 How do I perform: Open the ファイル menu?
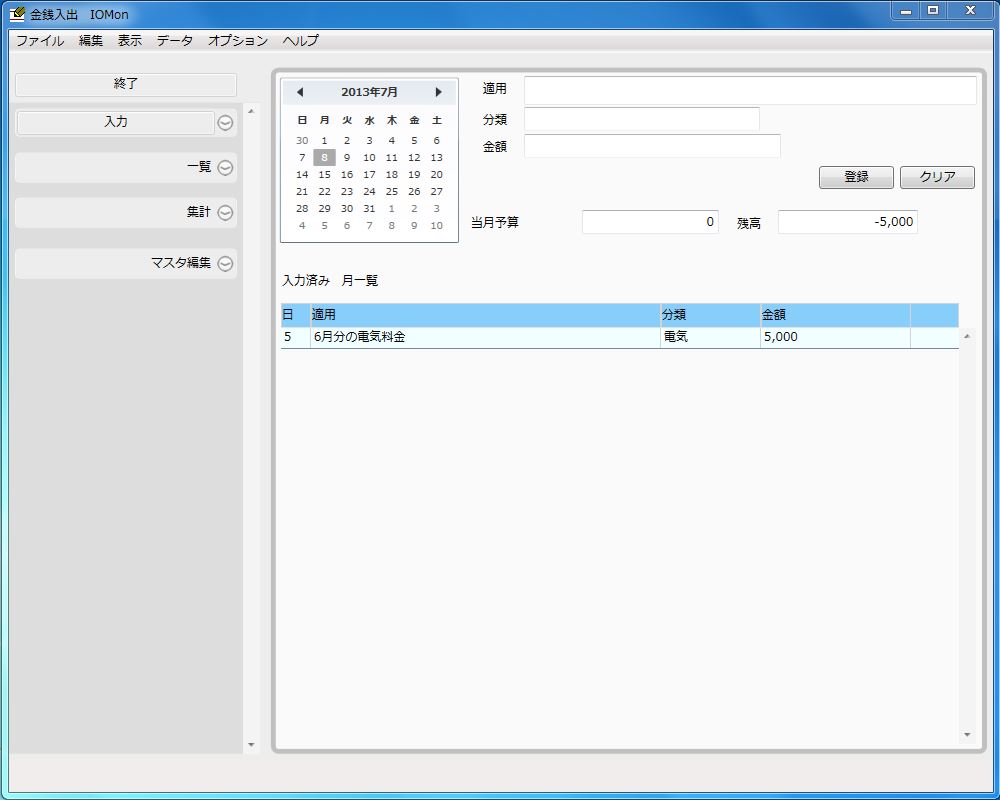(x=40, y=41)
